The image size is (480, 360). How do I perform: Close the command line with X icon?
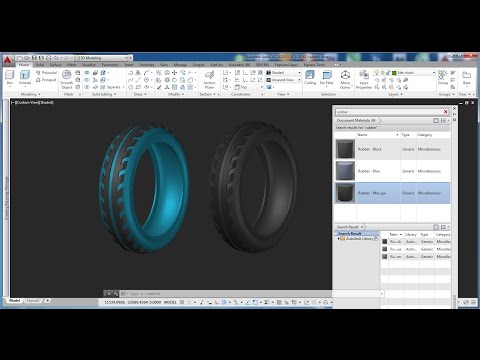[109, 294]
